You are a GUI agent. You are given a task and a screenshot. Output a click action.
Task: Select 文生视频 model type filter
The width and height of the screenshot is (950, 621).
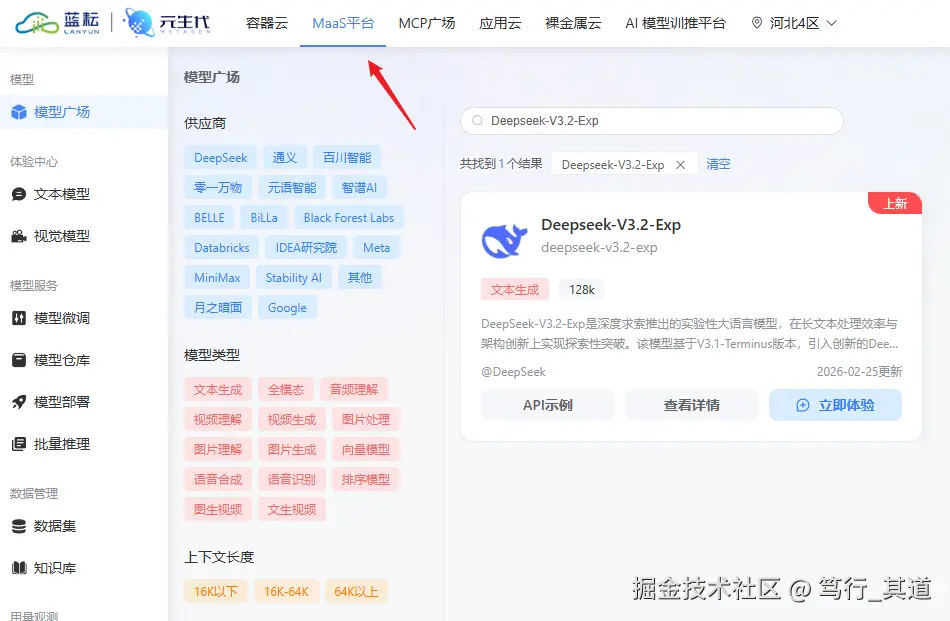(x=292, y=510)
